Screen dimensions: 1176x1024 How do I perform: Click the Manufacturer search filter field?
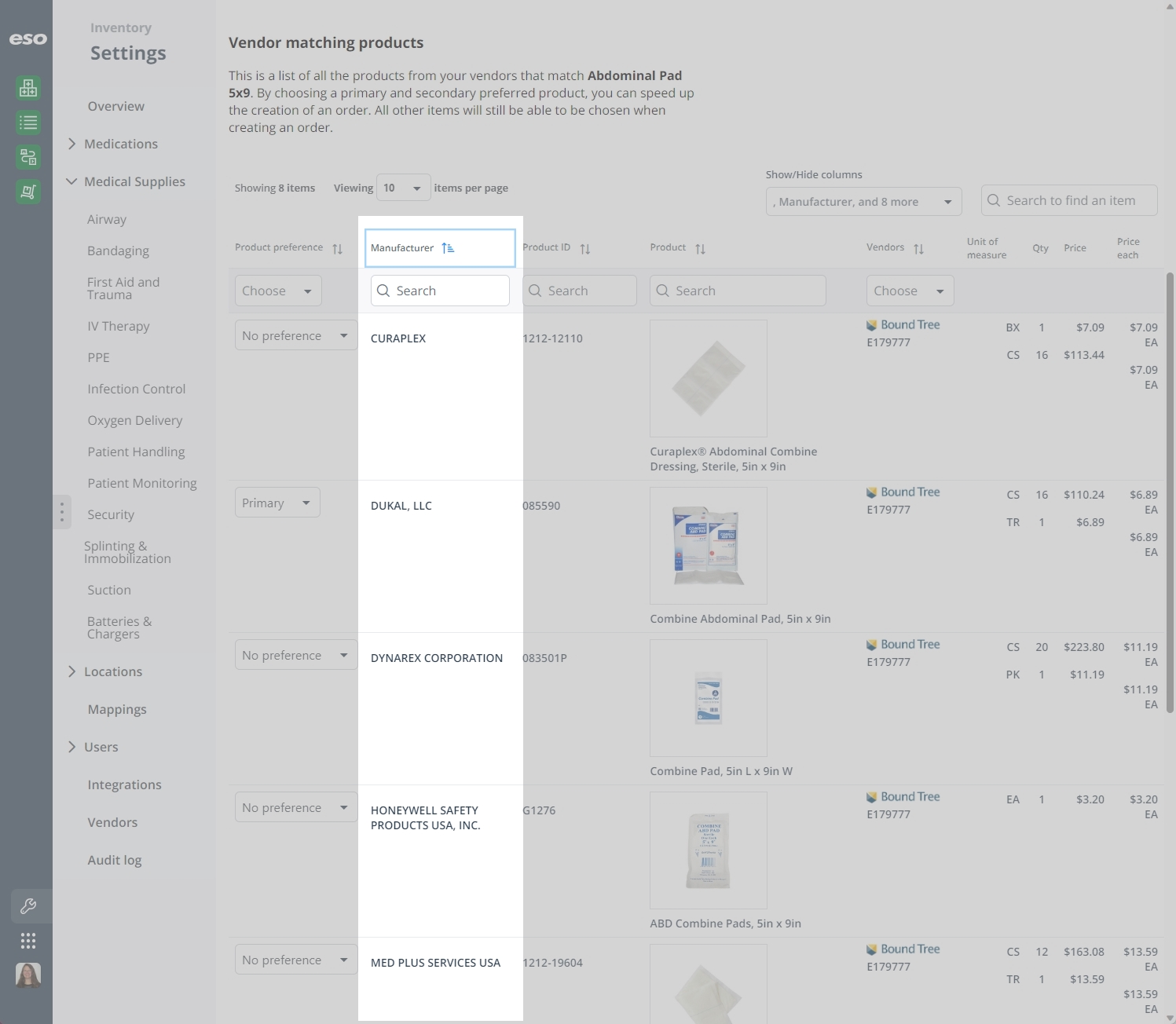[x=440, y=291]
